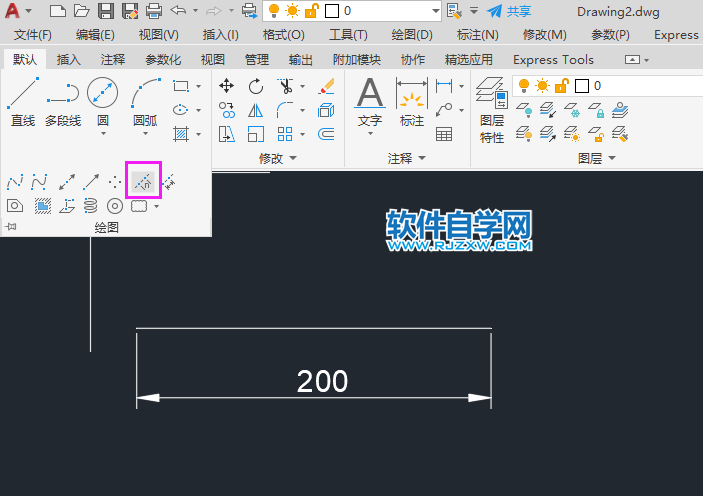Click the 3D polyline tool icon
Screen dimensions: 703x496
(67, 206)
